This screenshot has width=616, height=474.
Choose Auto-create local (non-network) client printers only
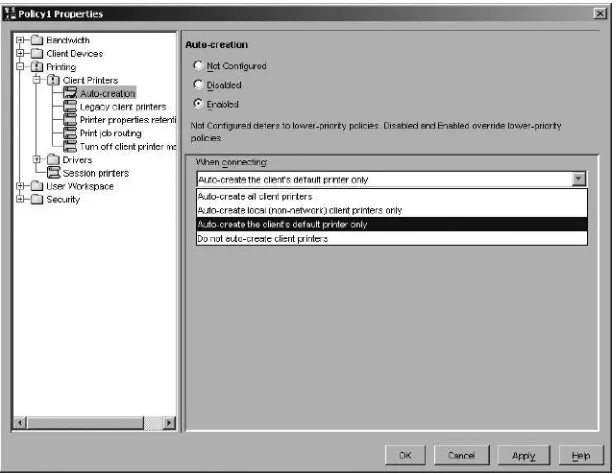(x=392, y=210)
